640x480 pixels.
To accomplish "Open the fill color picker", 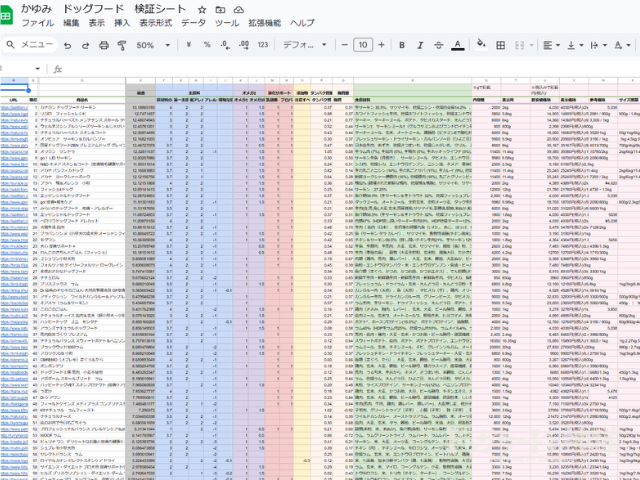I will (482, 44).
